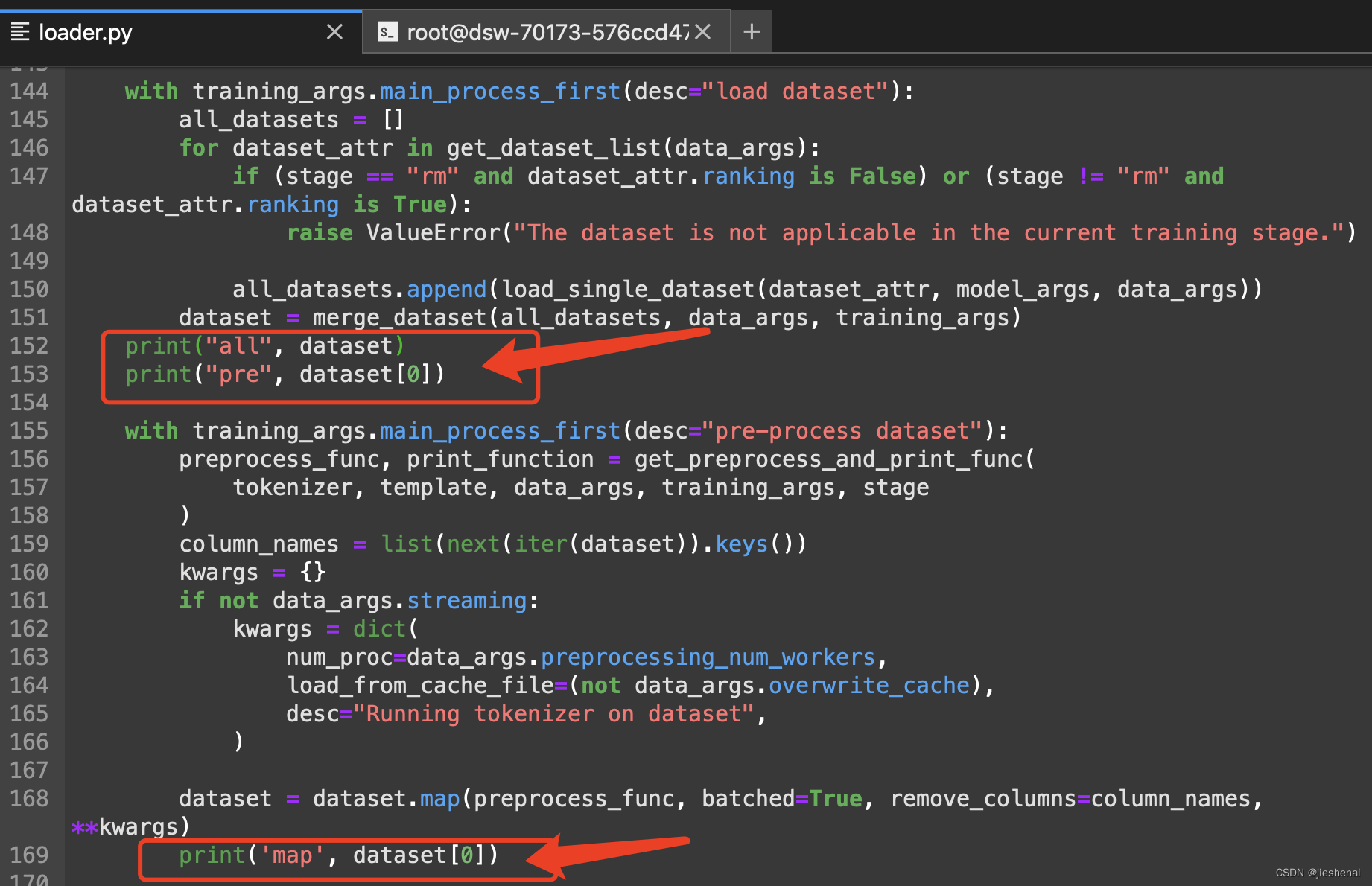Click line number 168 in gutter
1372x886 pixels.
29,798
